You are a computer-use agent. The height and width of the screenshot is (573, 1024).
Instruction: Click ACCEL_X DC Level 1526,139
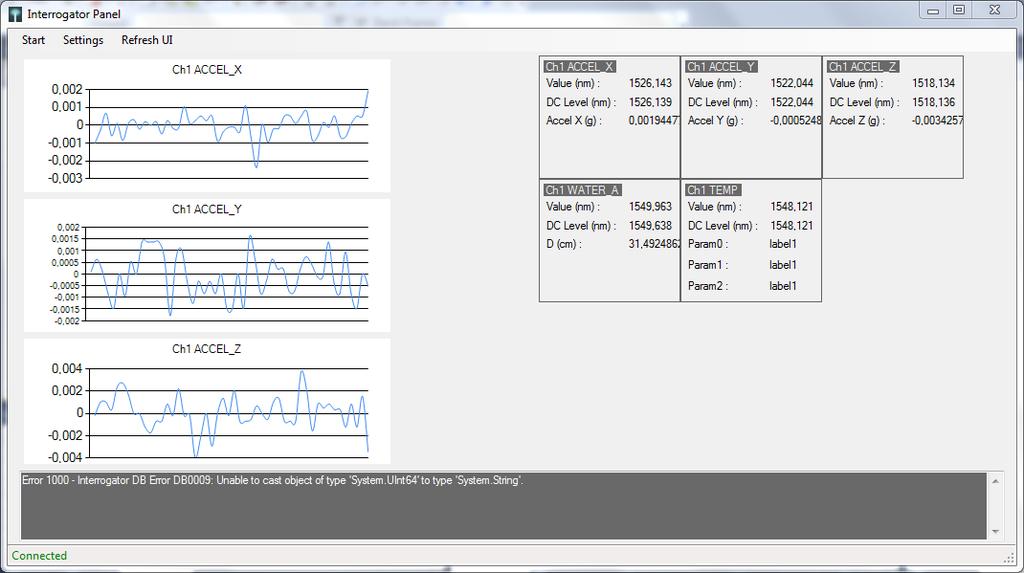(x=650, y=102)
